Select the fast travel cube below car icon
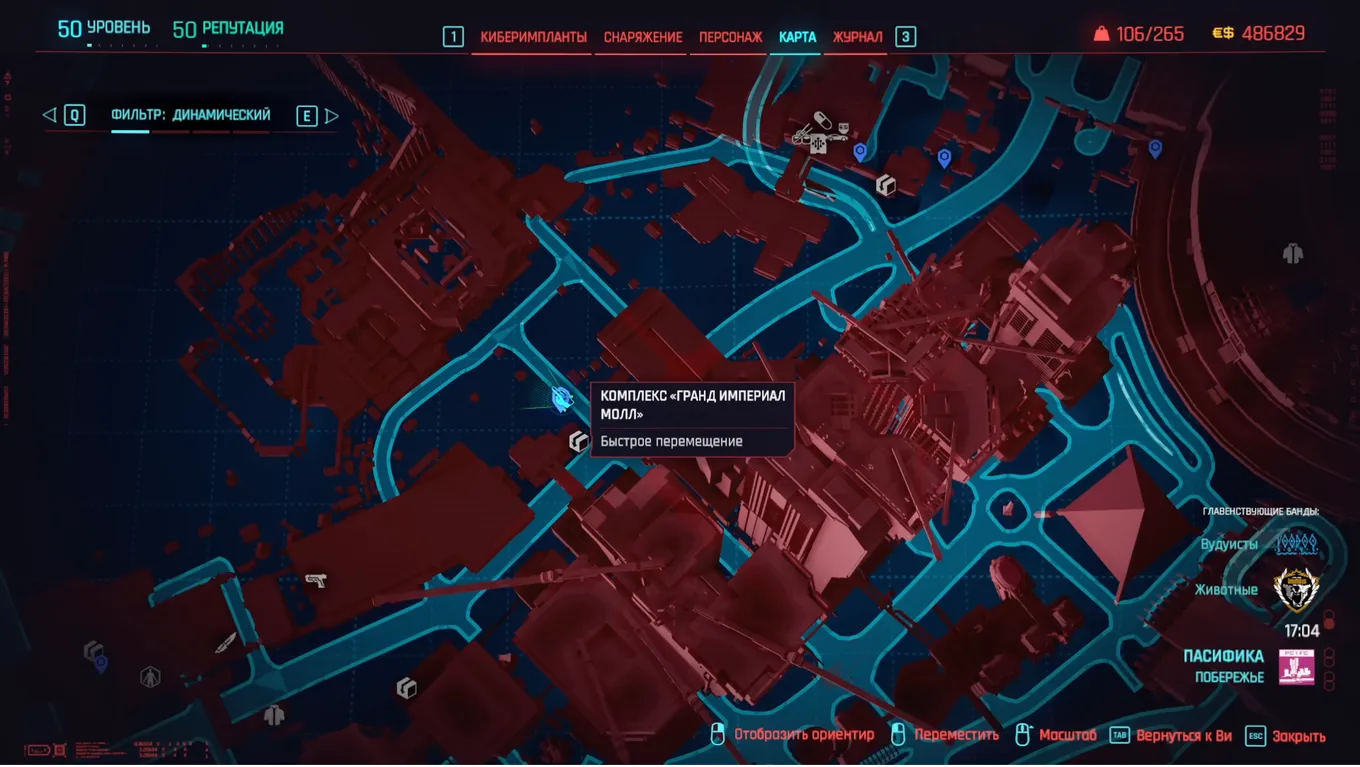This screenshot has height=767, width=1360. tap(885, 185)
